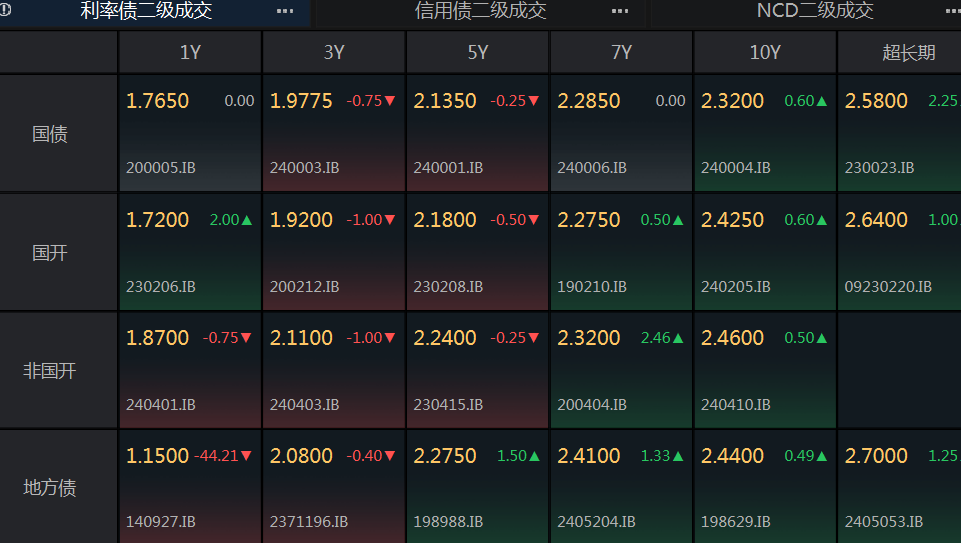Click the 1Y column header

191,52
